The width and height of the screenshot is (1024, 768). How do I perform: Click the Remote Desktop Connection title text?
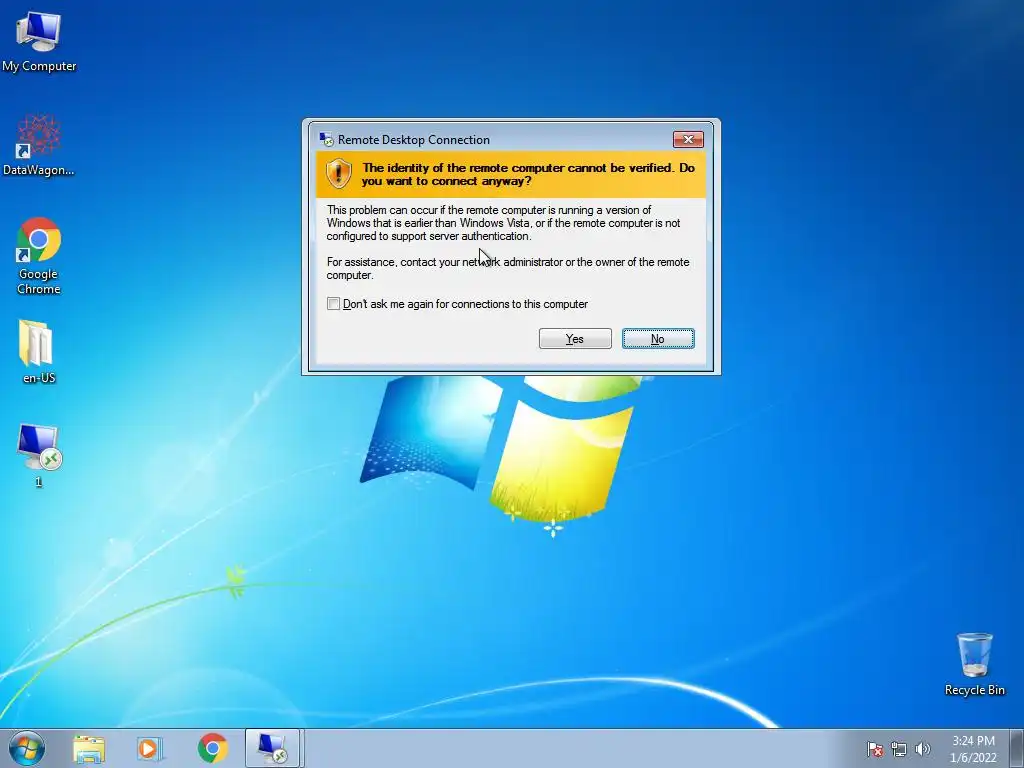(x=413, y=140)
